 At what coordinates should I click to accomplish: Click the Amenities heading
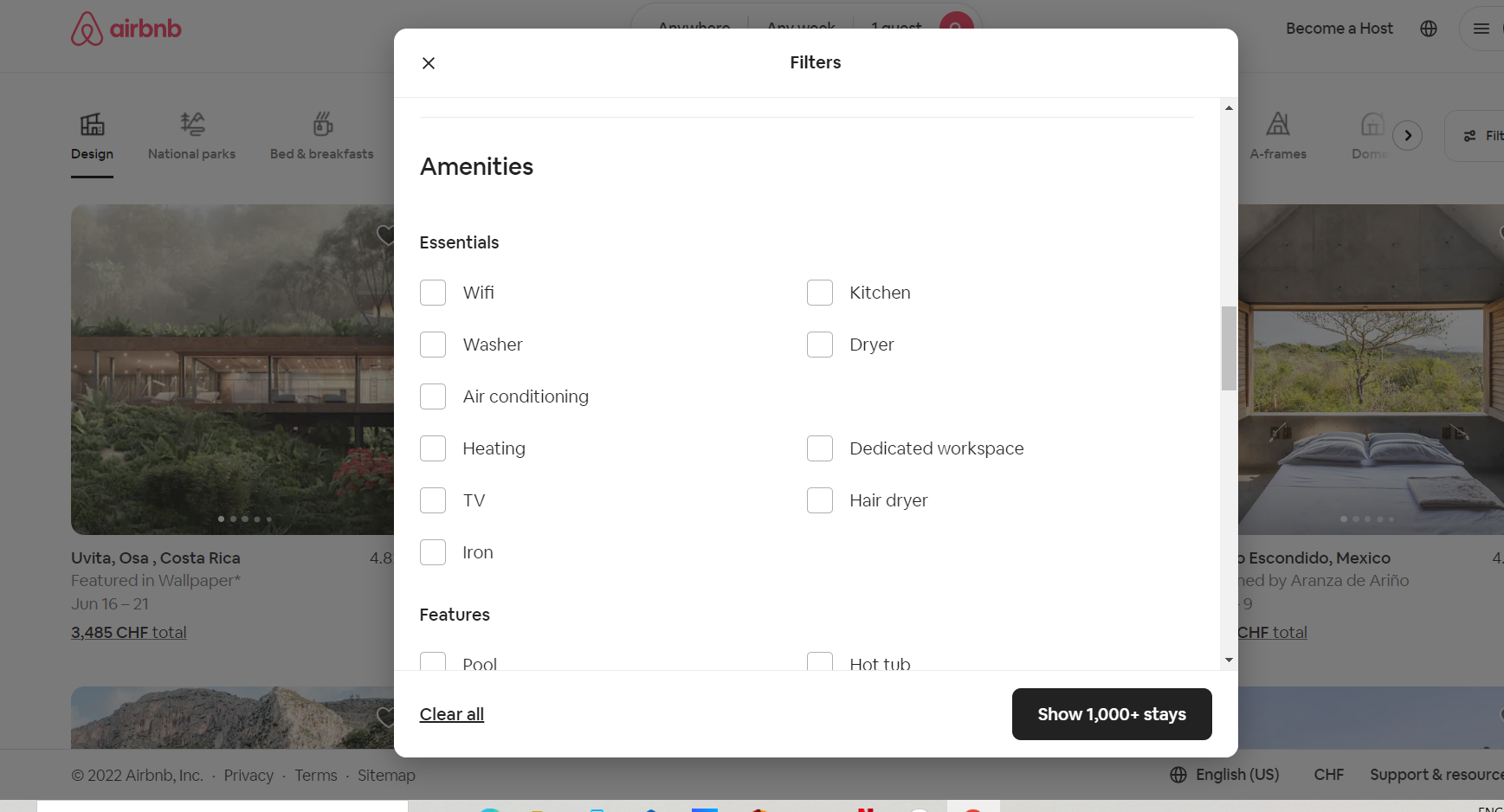(x=477, y=166)
